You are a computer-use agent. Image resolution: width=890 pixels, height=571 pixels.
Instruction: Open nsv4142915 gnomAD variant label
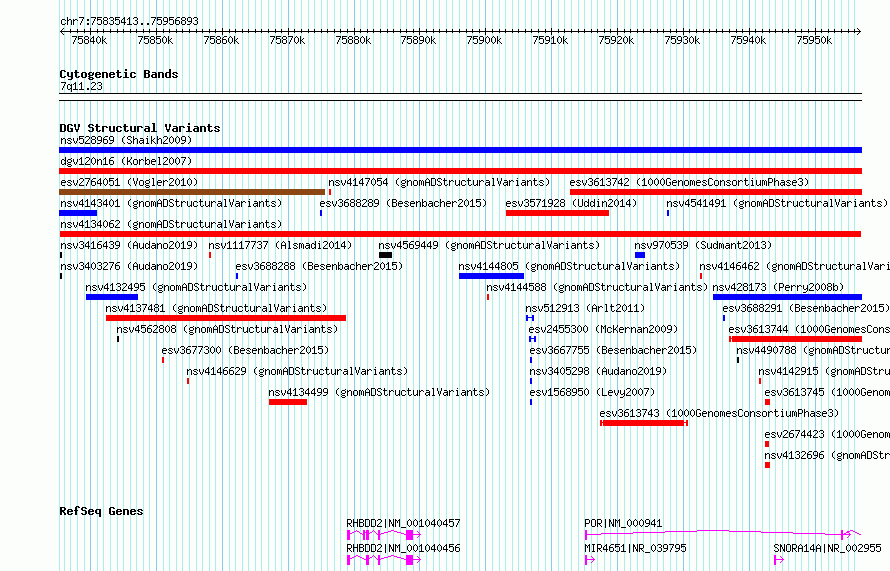click(x=824, y=371)
